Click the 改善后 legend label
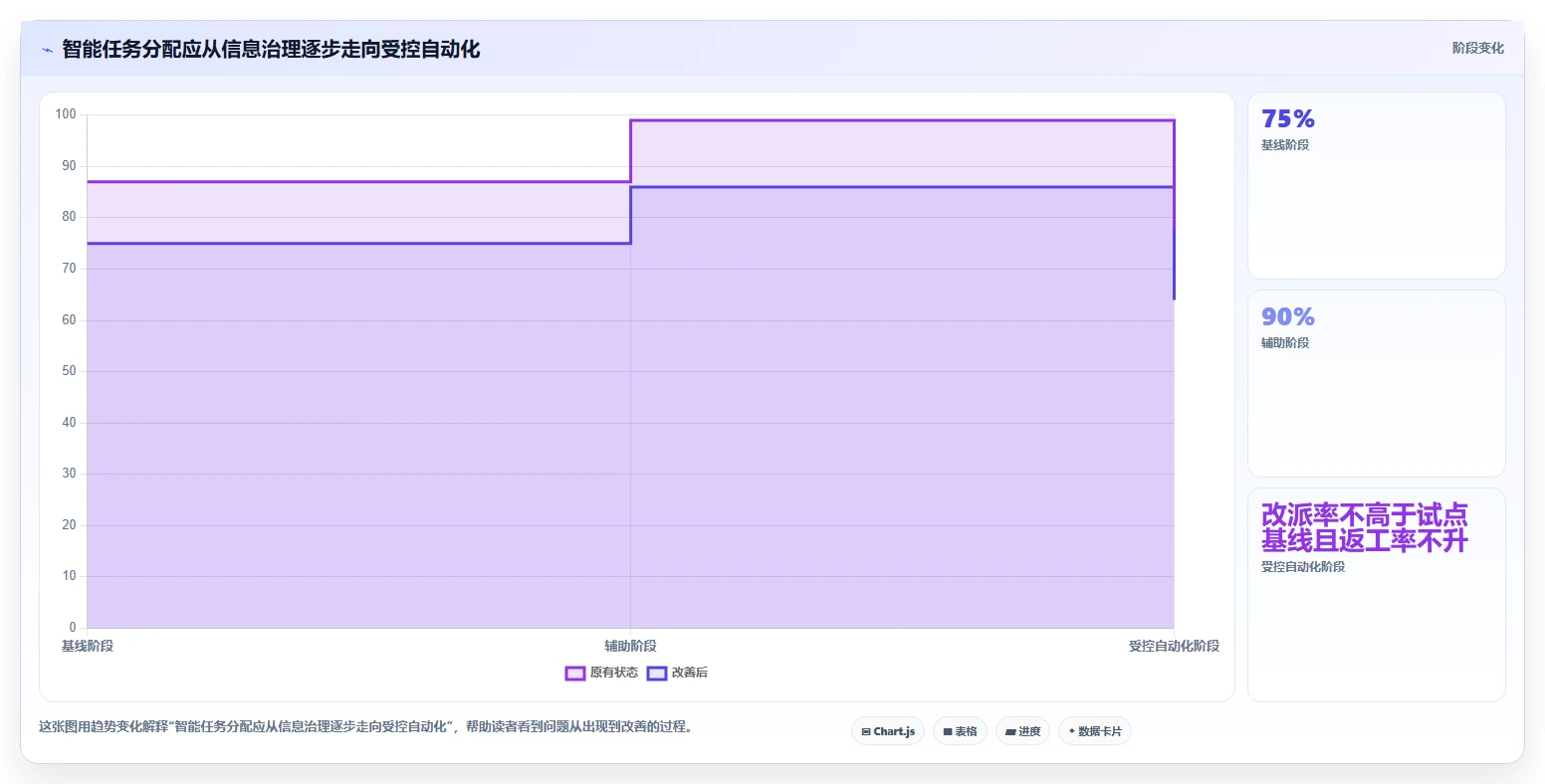This screenshot has width=1545, height=784. pos(690,673)
